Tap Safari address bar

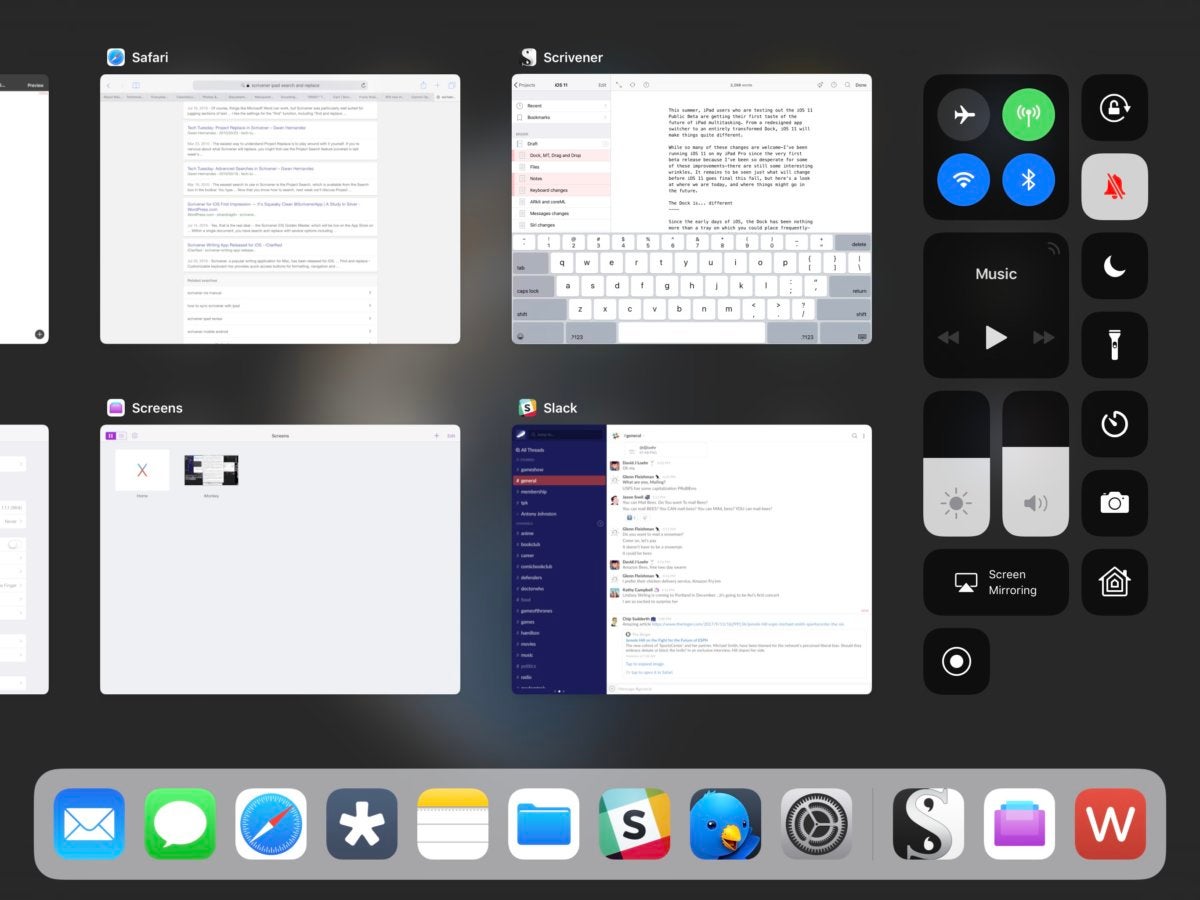tap(280, 85)
